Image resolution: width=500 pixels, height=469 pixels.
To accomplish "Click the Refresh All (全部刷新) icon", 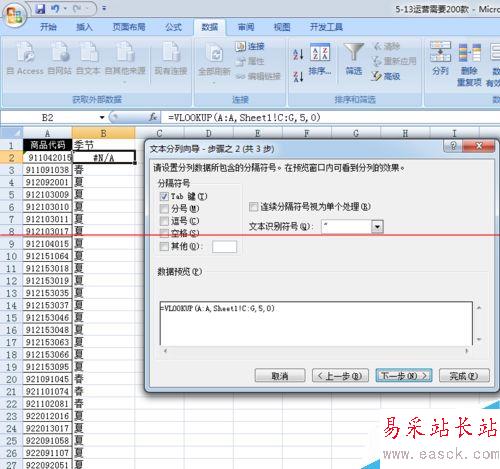I will tap(214, 53).
